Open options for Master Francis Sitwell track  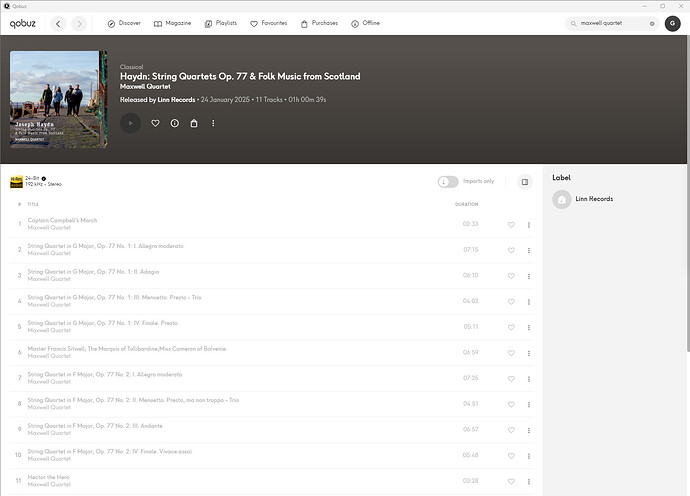(529, 353)
